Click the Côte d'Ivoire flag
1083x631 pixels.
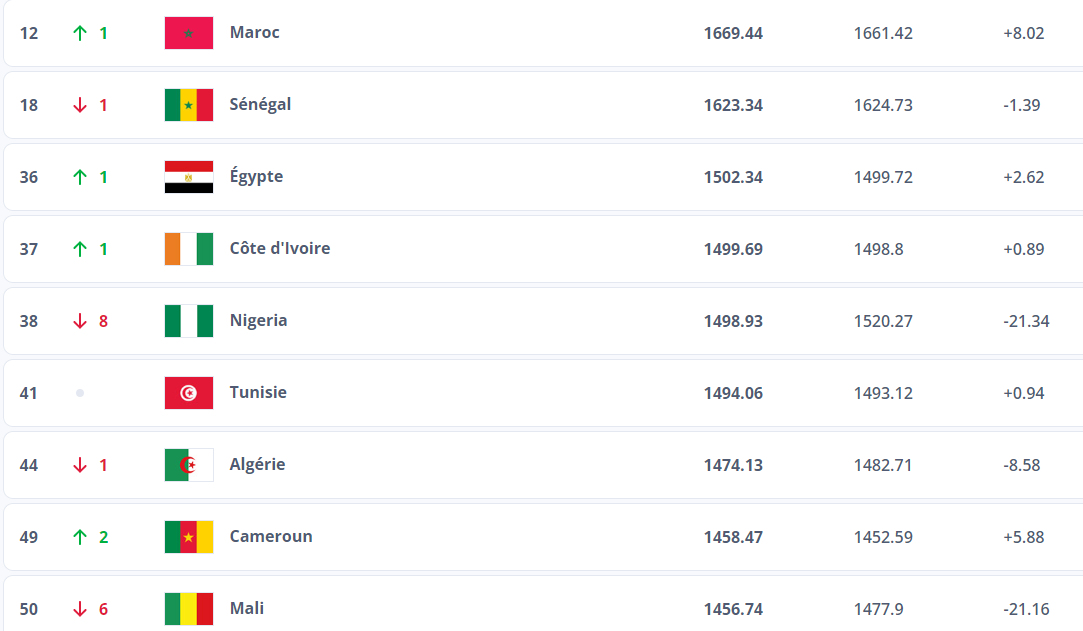point(188,249)
